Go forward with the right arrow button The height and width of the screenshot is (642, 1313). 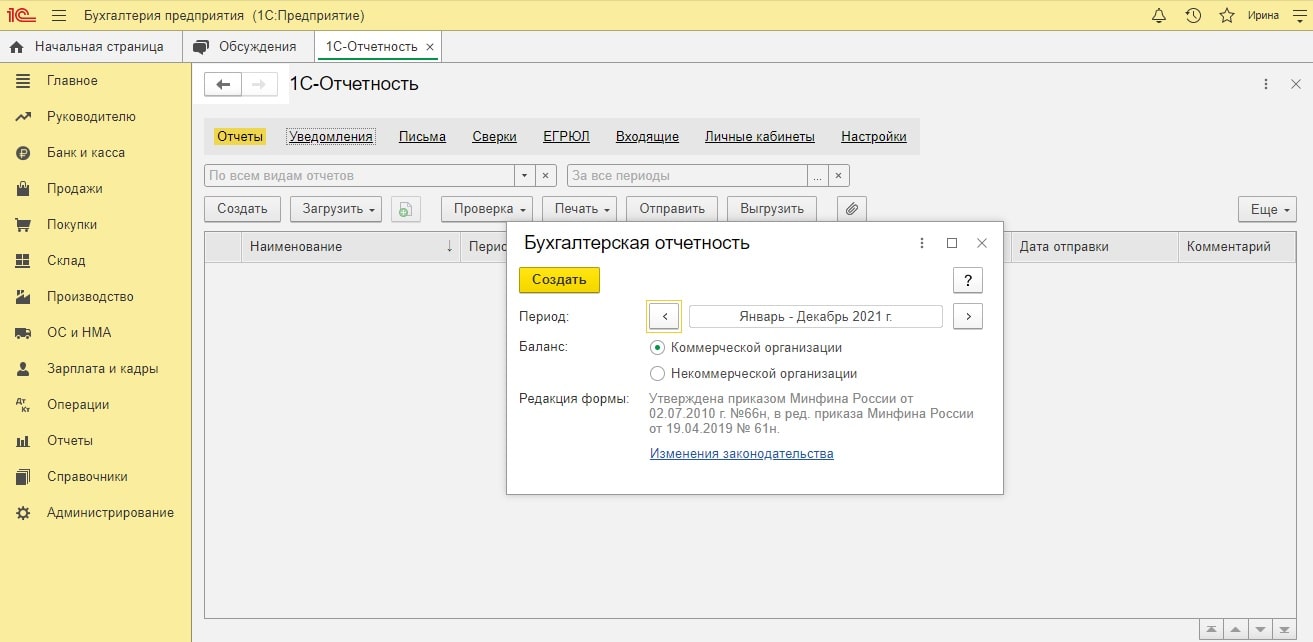(259, 85)
